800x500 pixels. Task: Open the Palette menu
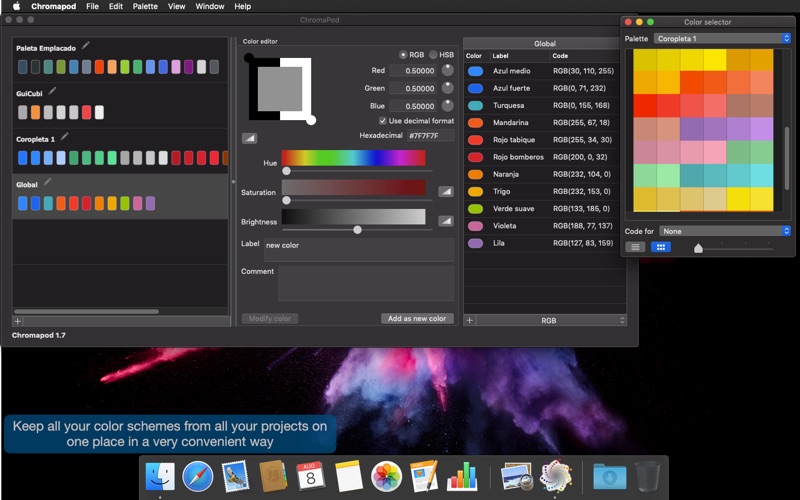tap(145, 6)
